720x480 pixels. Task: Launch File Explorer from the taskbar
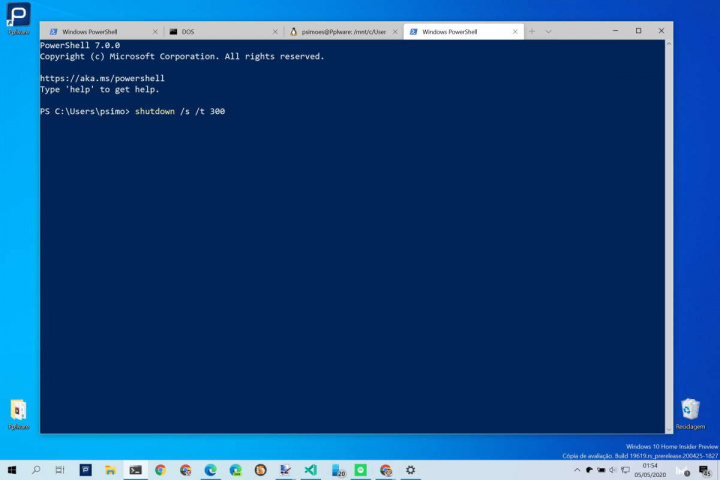coord(110,470)
